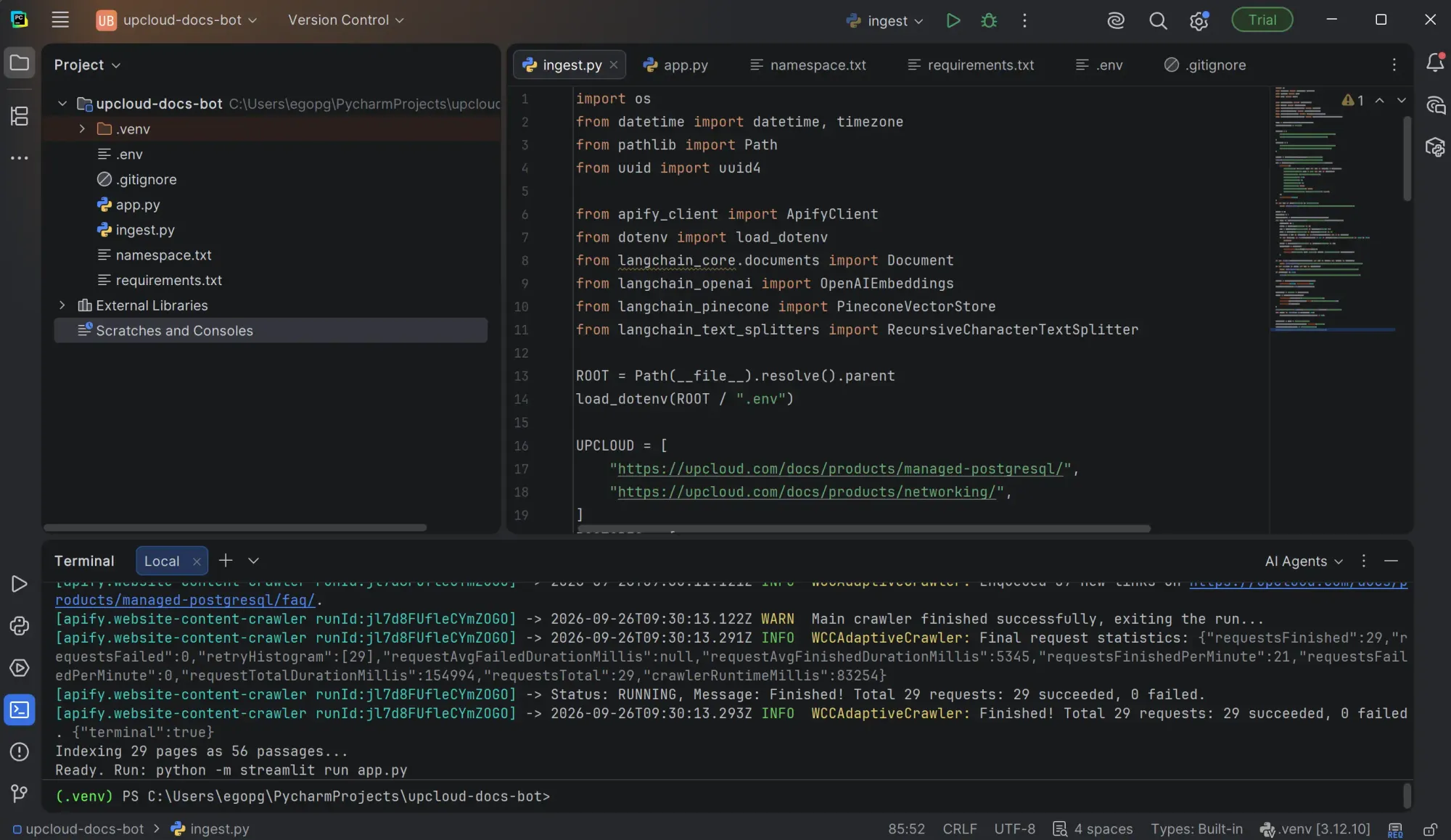Toggle read-only lock in status bar

(x=1430, y=829)
